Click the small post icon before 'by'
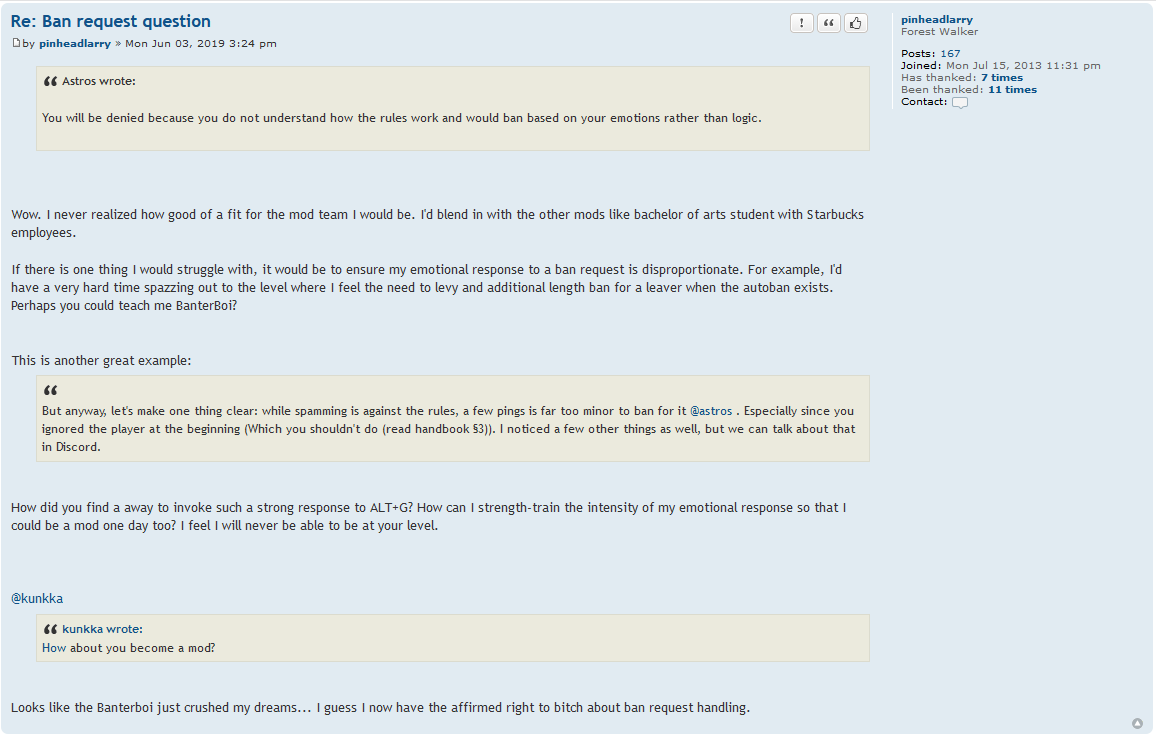This screenshot has width=1156, height=735. (x=15, y=43)
